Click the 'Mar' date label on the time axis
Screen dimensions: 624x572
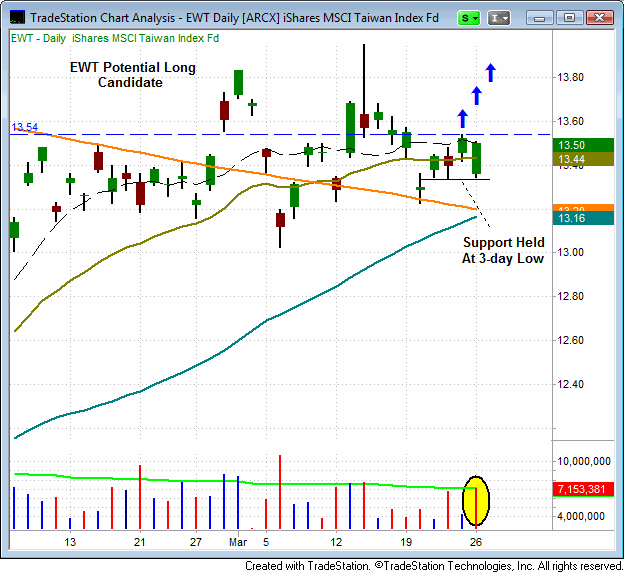point(237,541)
